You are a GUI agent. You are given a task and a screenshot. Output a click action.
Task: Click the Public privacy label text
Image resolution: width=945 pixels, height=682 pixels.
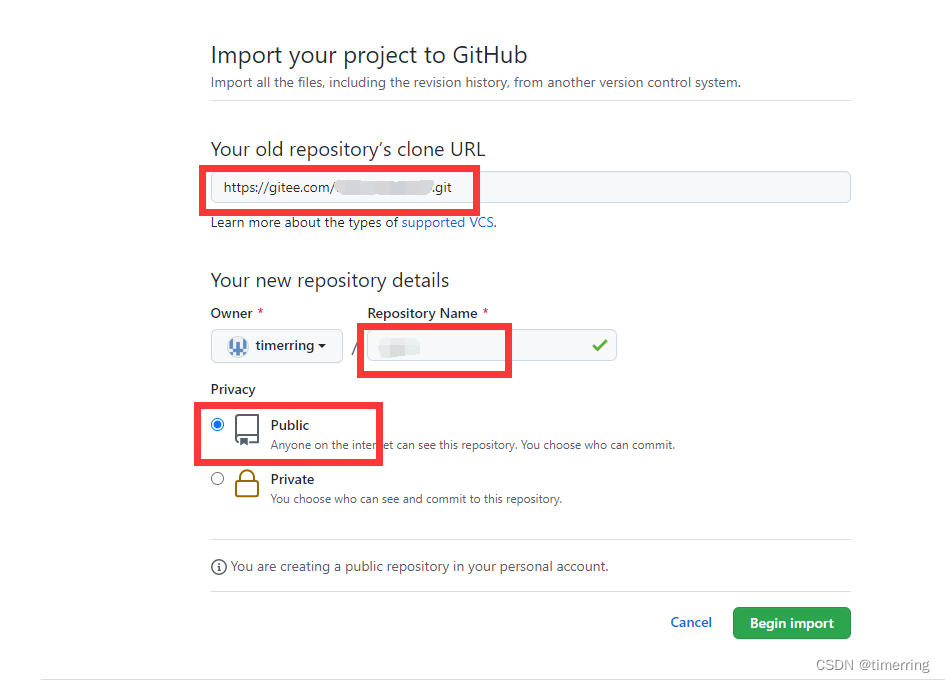click(x=290, y=425)
